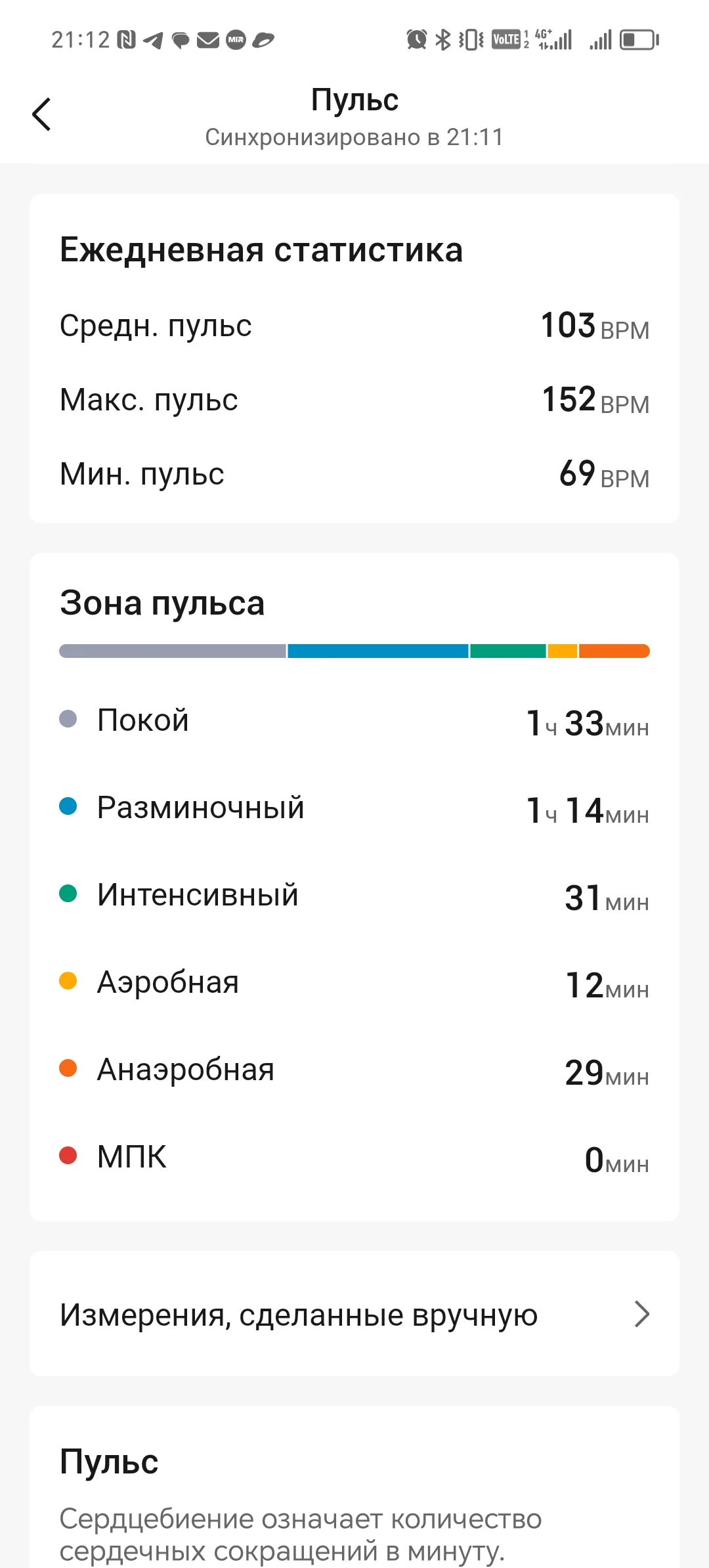This screenshot has height=1568, width=709.
Task: Tap the MIR notification icon
Action: click(236, 40)
